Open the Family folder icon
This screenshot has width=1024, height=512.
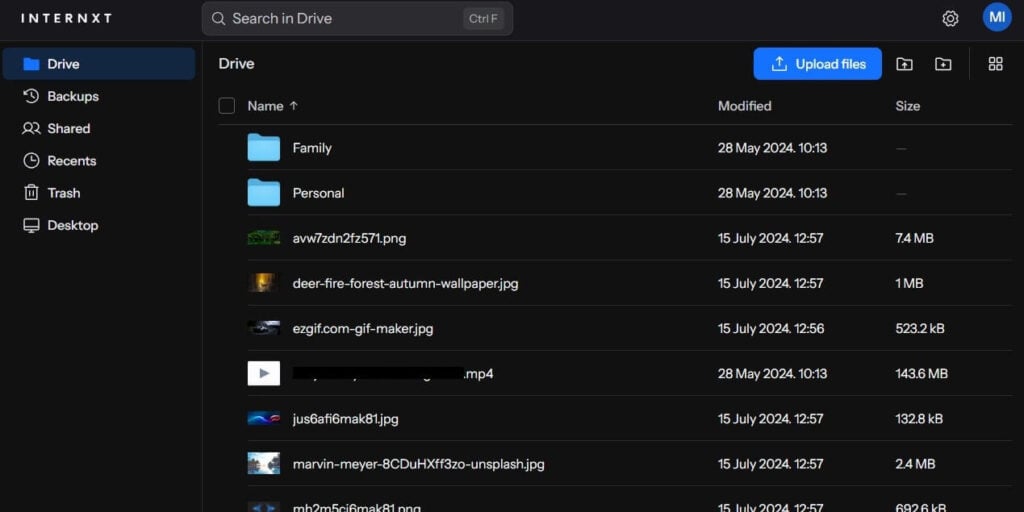click(263, 148)
